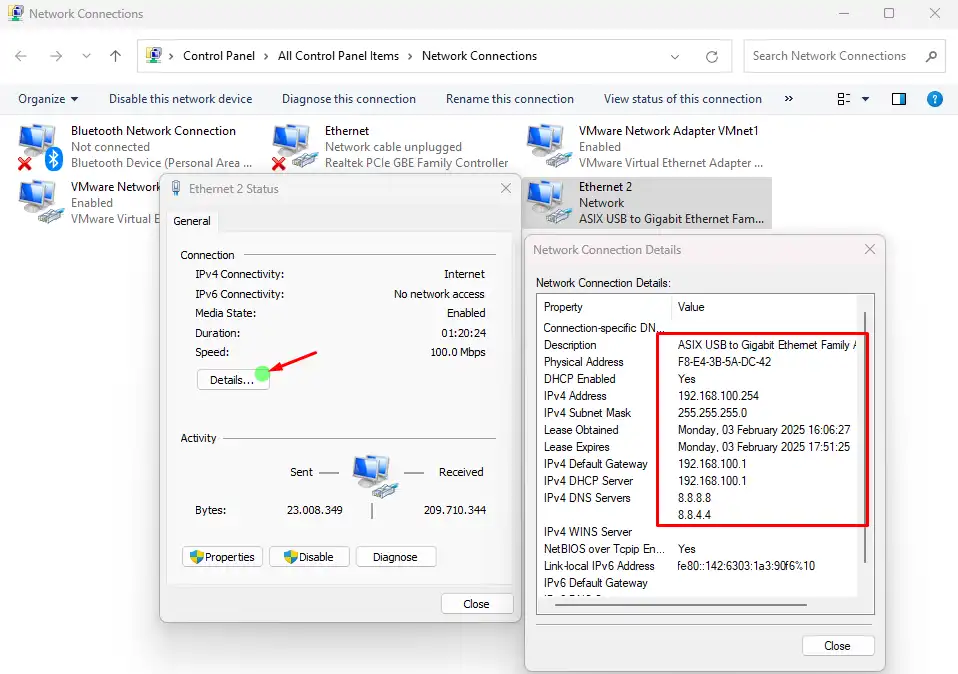Click the Bluetooth Network Connection icon
This screenshot has width=958, height=674.
40,146
